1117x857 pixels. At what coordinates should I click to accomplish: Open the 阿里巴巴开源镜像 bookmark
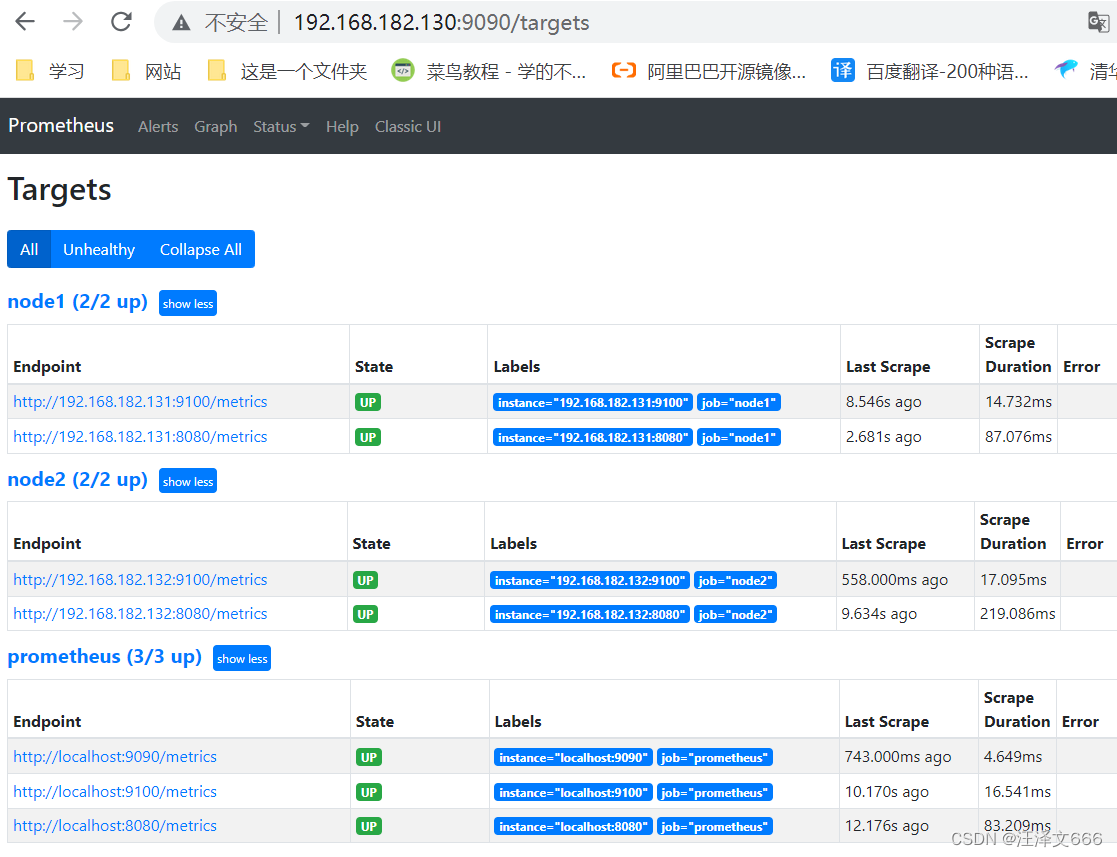pyautogui.click(x=710, y=71)
